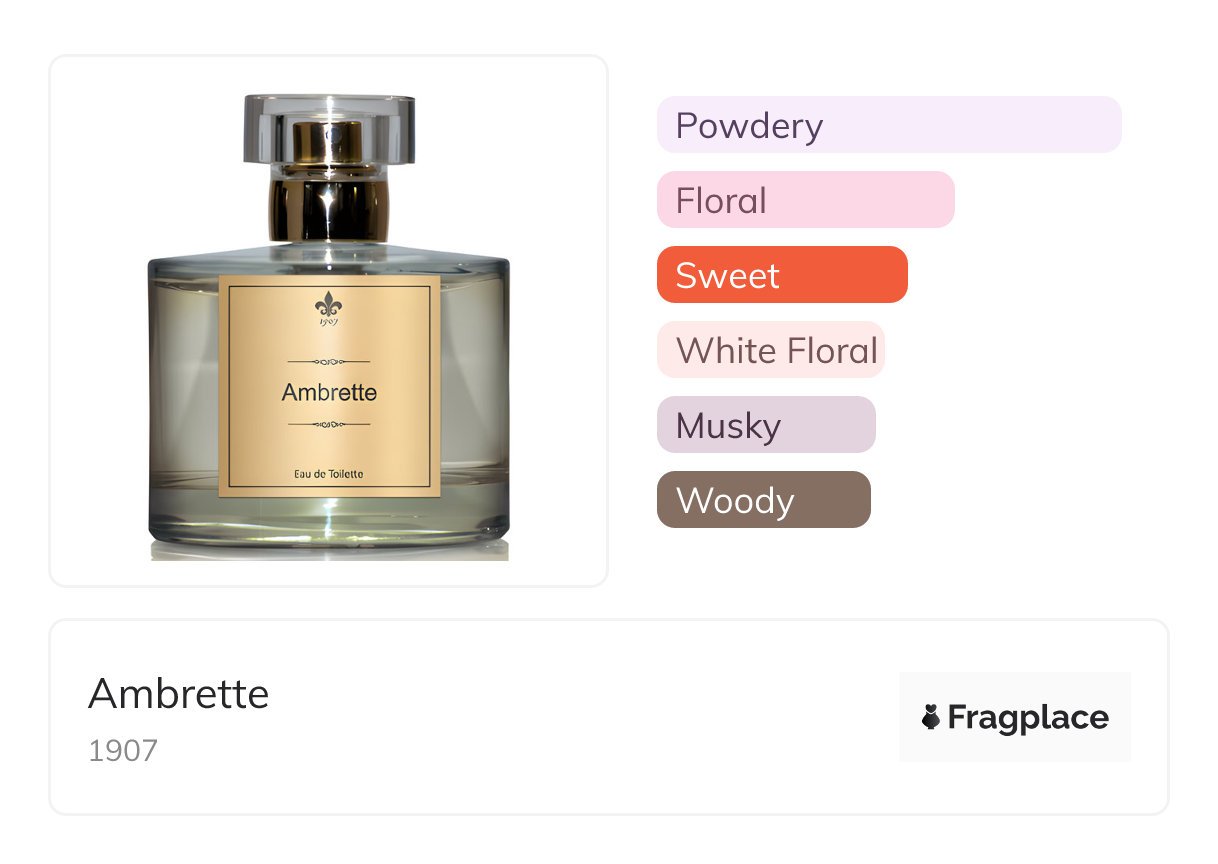Screen dimensions: 1218x864
Task: Click the 1907 brand name
Action: 123,751
